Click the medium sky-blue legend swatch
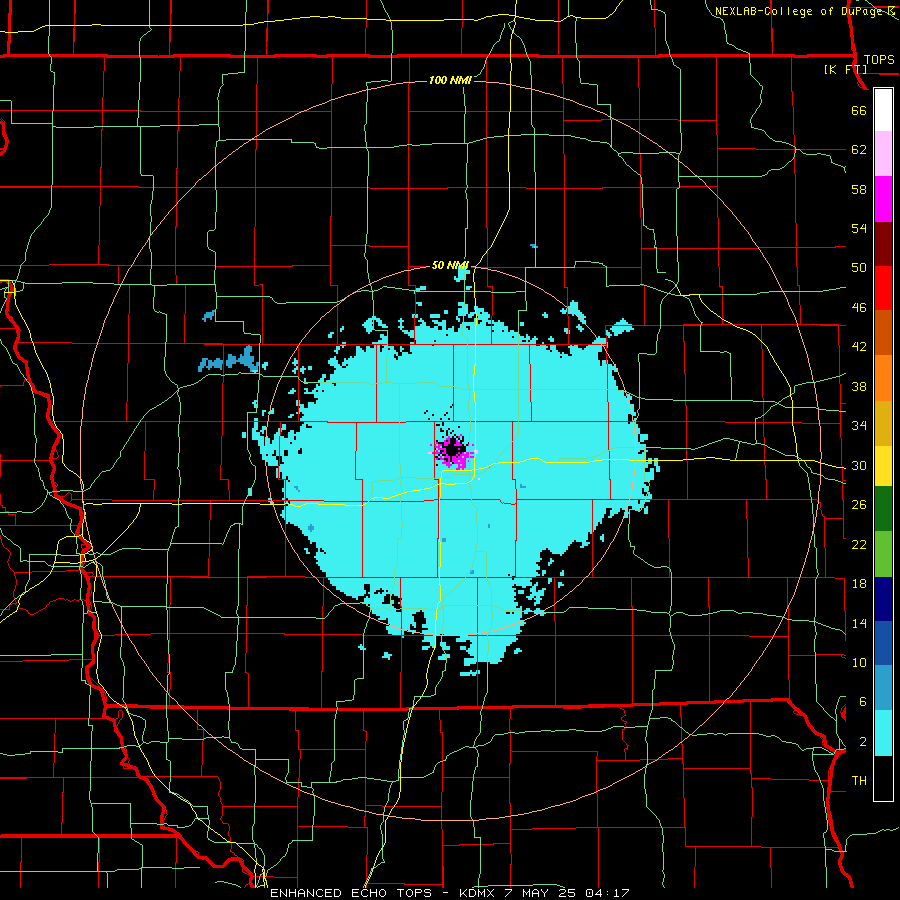This screenshot has height=900, width=900. [883, 688]
